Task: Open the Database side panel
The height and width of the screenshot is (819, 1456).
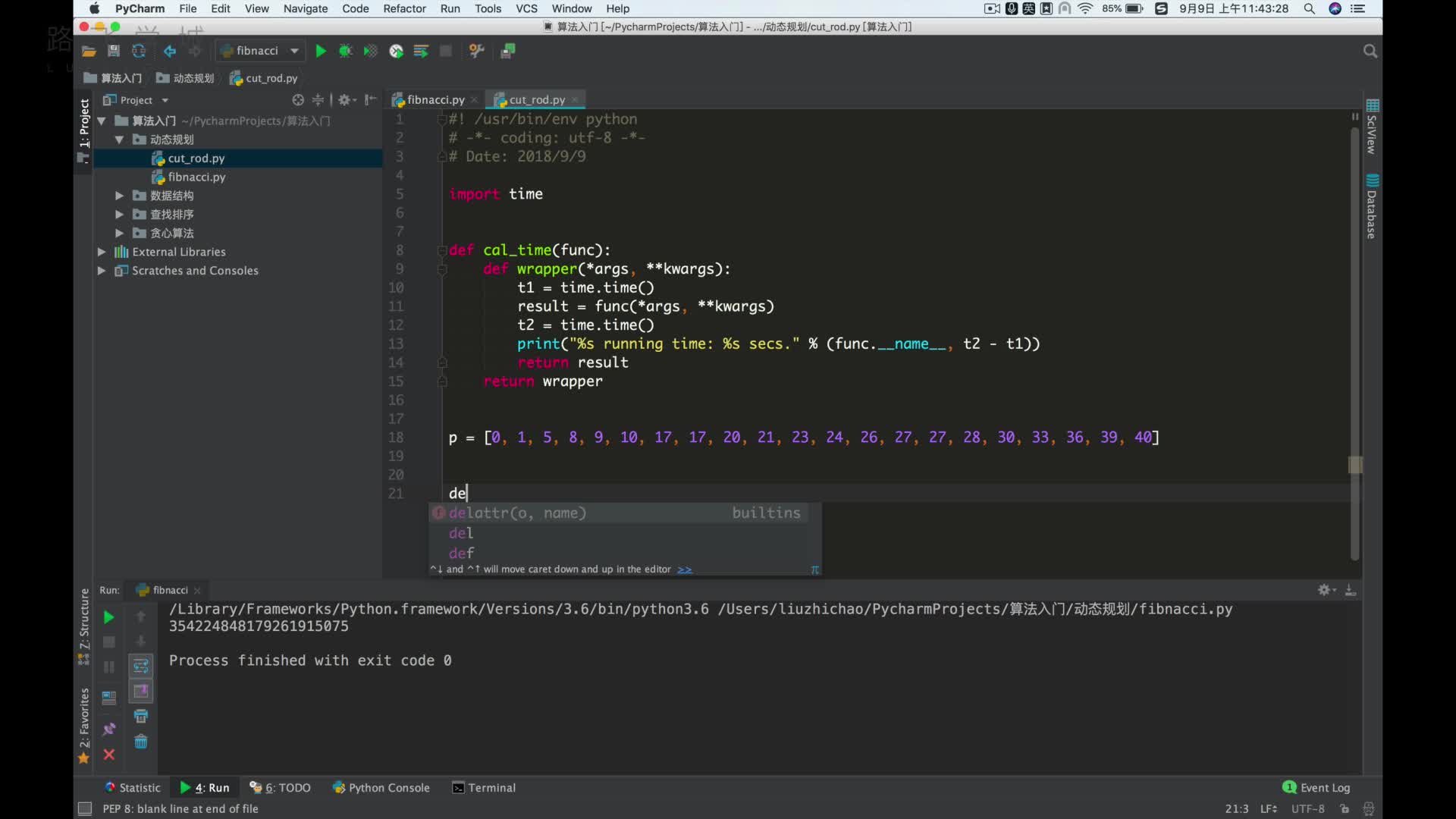Action: 1372,206
